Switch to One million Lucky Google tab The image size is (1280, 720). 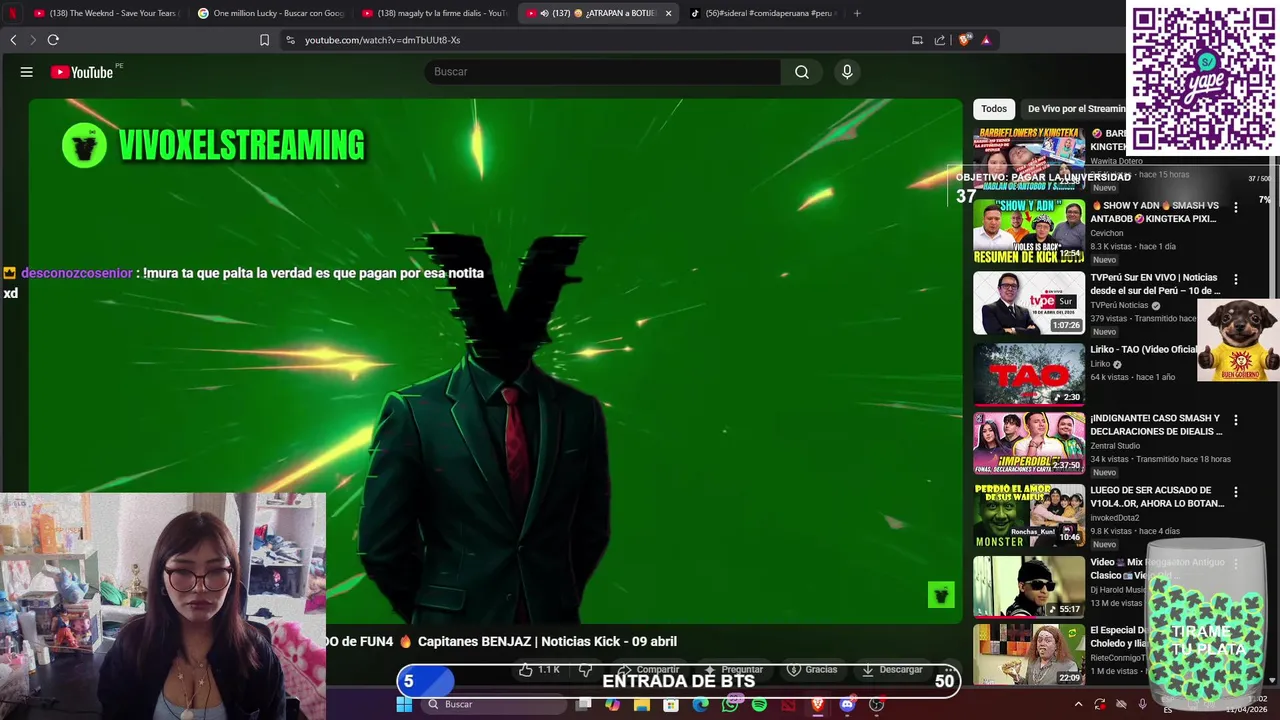coord(270,13)
